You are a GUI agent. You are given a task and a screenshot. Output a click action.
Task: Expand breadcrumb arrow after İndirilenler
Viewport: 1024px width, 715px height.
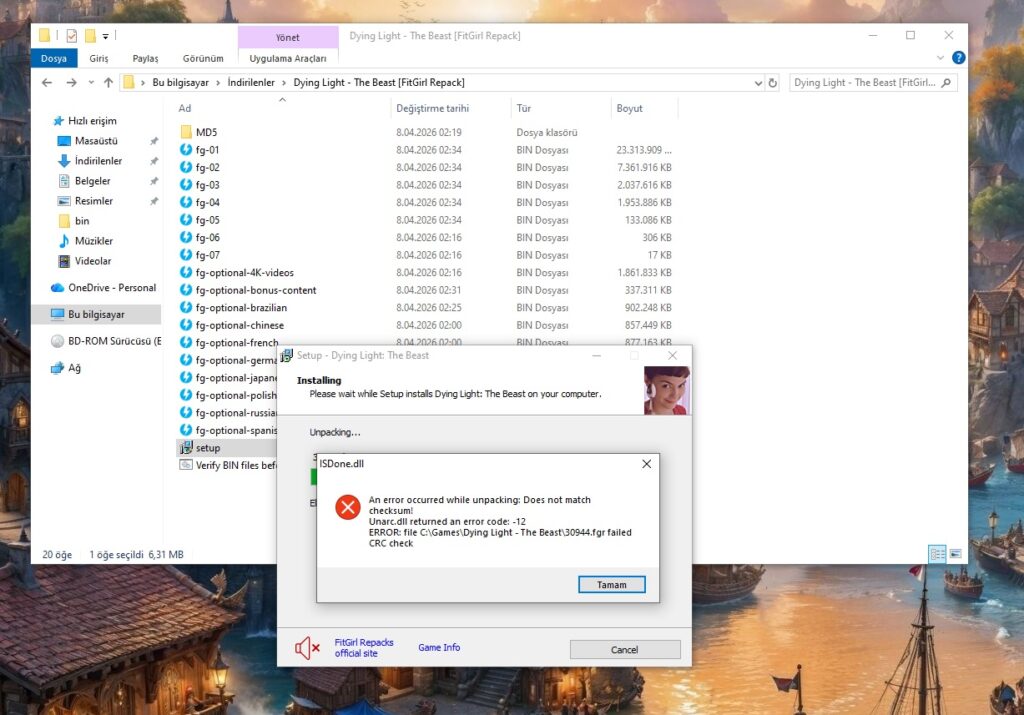(284, 83)
